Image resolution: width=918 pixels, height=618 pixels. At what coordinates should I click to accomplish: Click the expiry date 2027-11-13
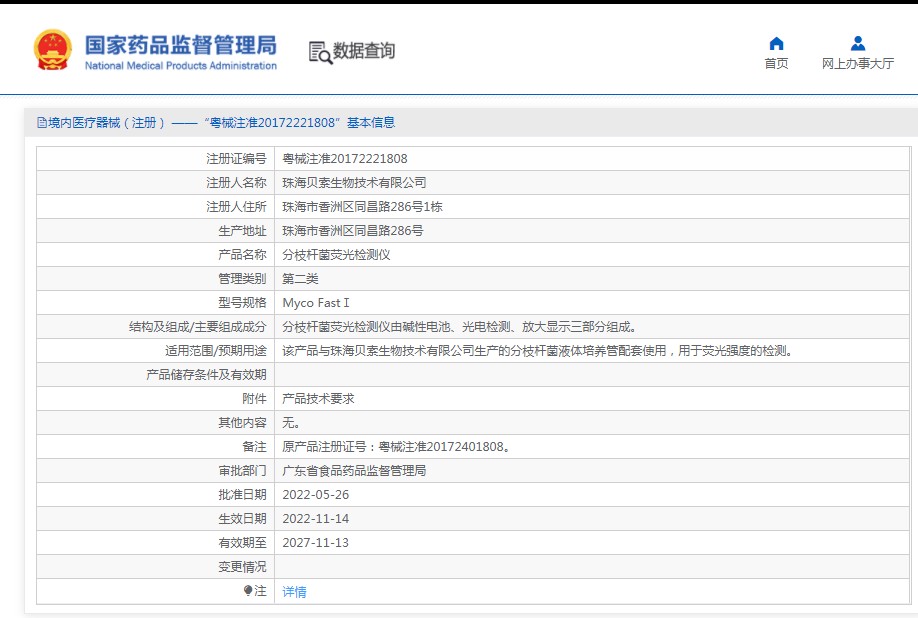[x=316, y=542]
